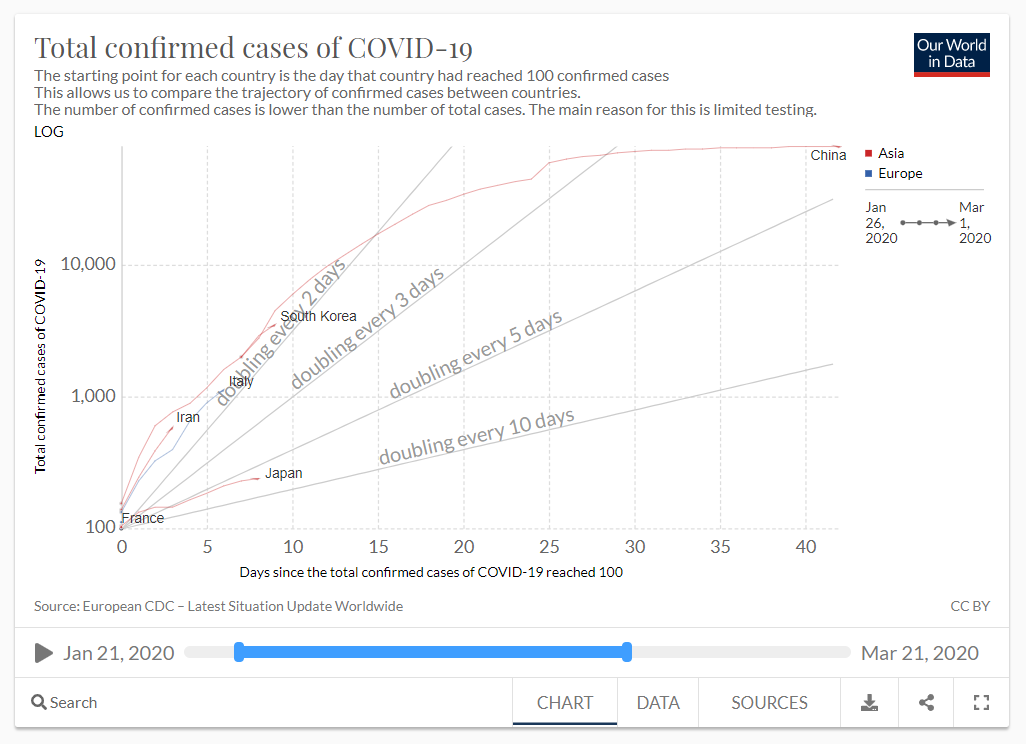Click the Search magnifier icon
This screenshot has height=744, width=1026.
[x=39, y=702]
